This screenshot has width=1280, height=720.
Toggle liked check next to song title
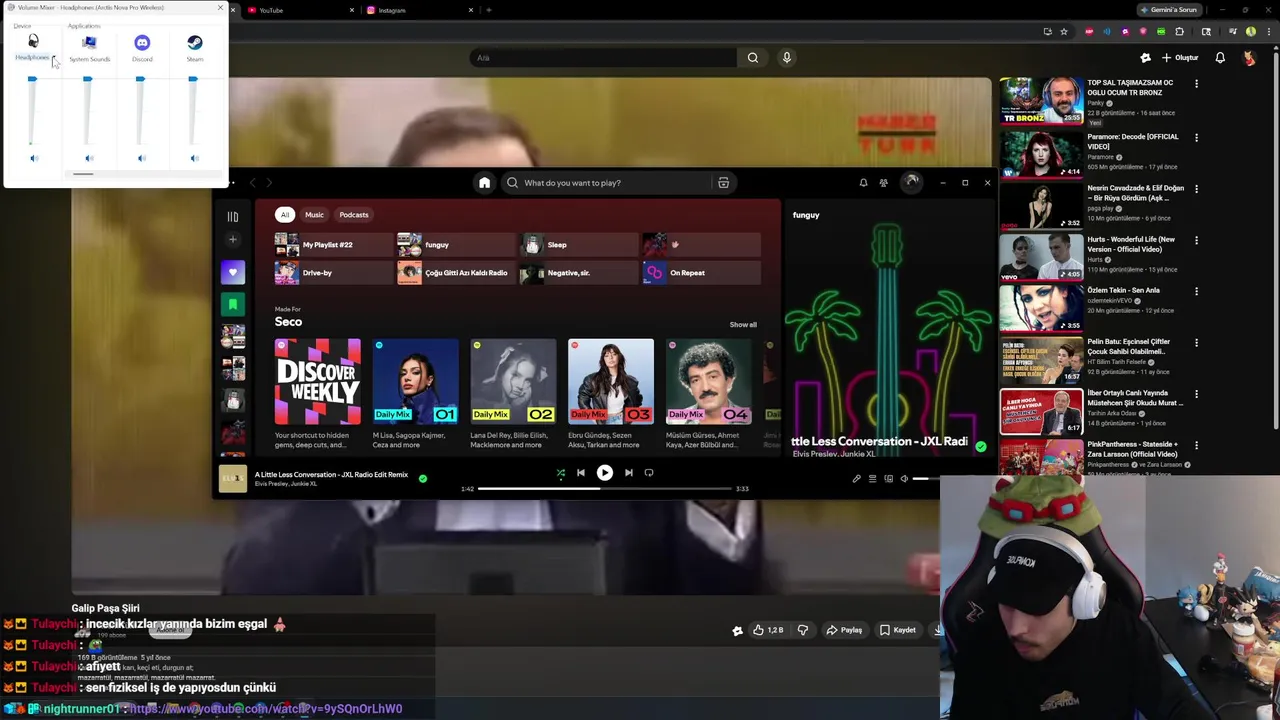coord(423,479)
